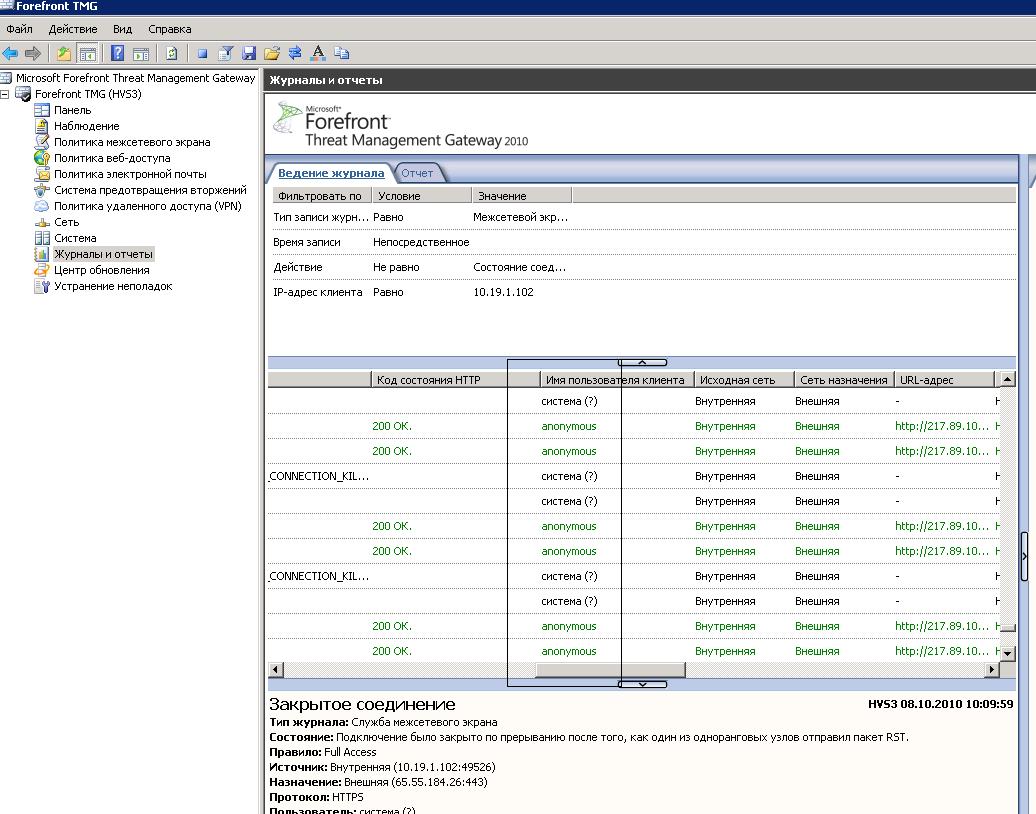Select Журналы и отчеты in the tree
Viewport: 1036px width, 814px height.
(x=103, y=254)
